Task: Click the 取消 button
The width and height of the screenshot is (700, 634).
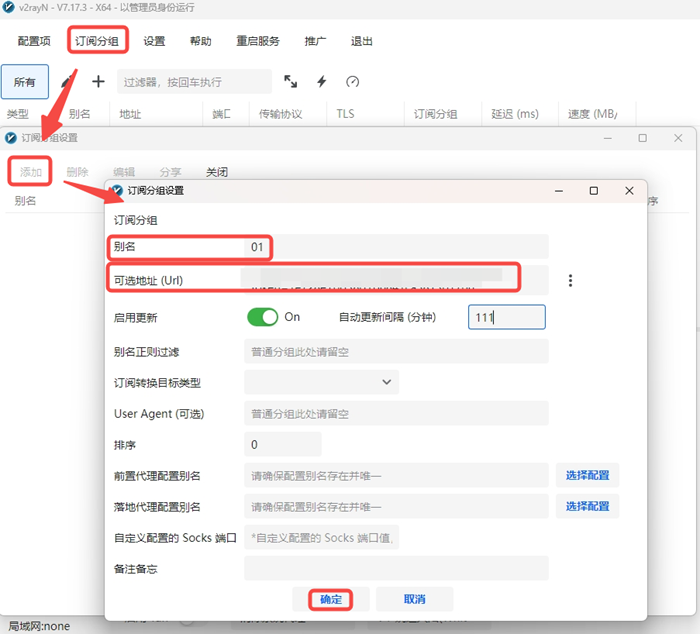Action: coord(415,599)
